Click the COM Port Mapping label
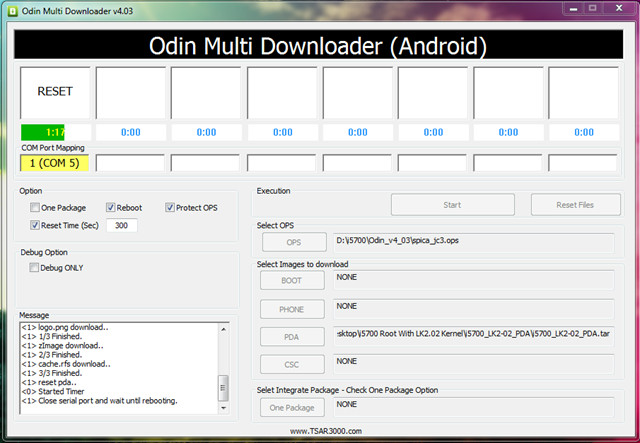The width and height of the screenshot is (640, 443). coord(53,148)
